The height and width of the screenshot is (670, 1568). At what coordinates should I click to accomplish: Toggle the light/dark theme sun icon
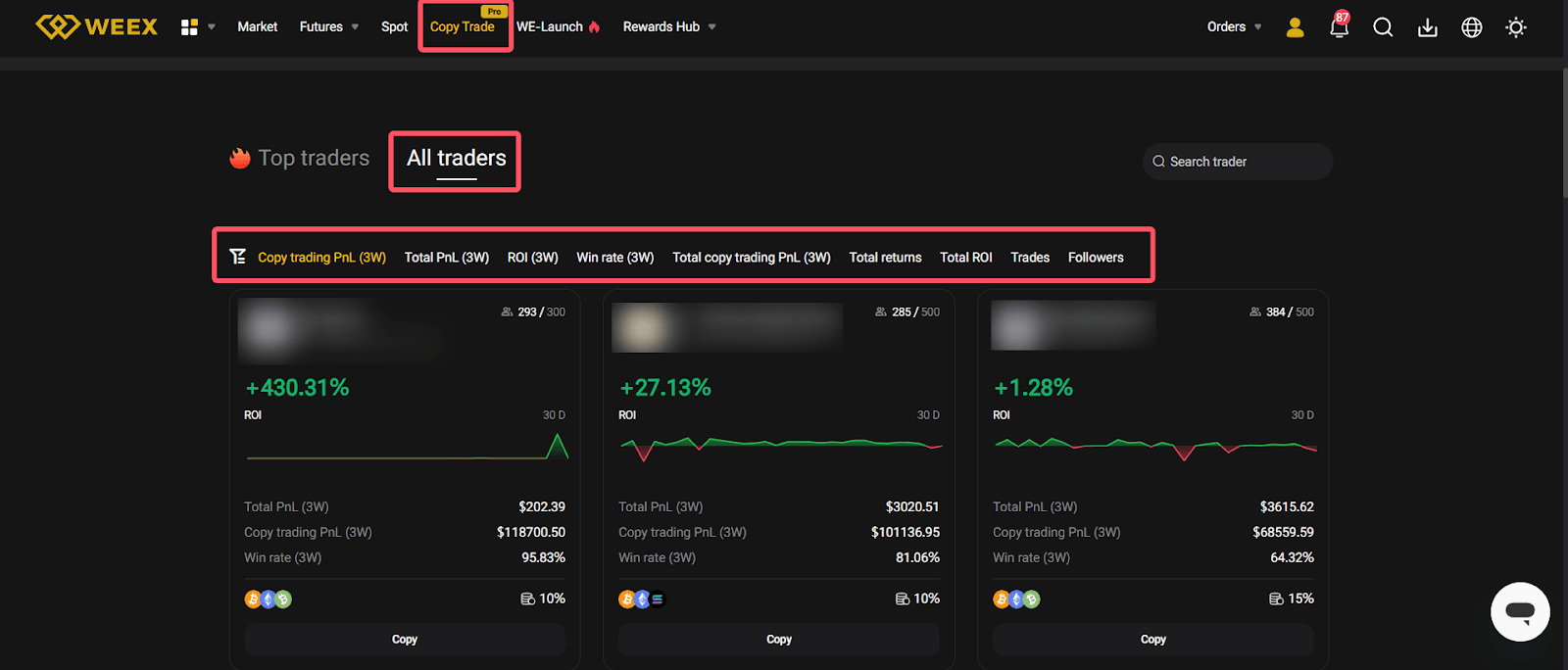coord(1515,27)
